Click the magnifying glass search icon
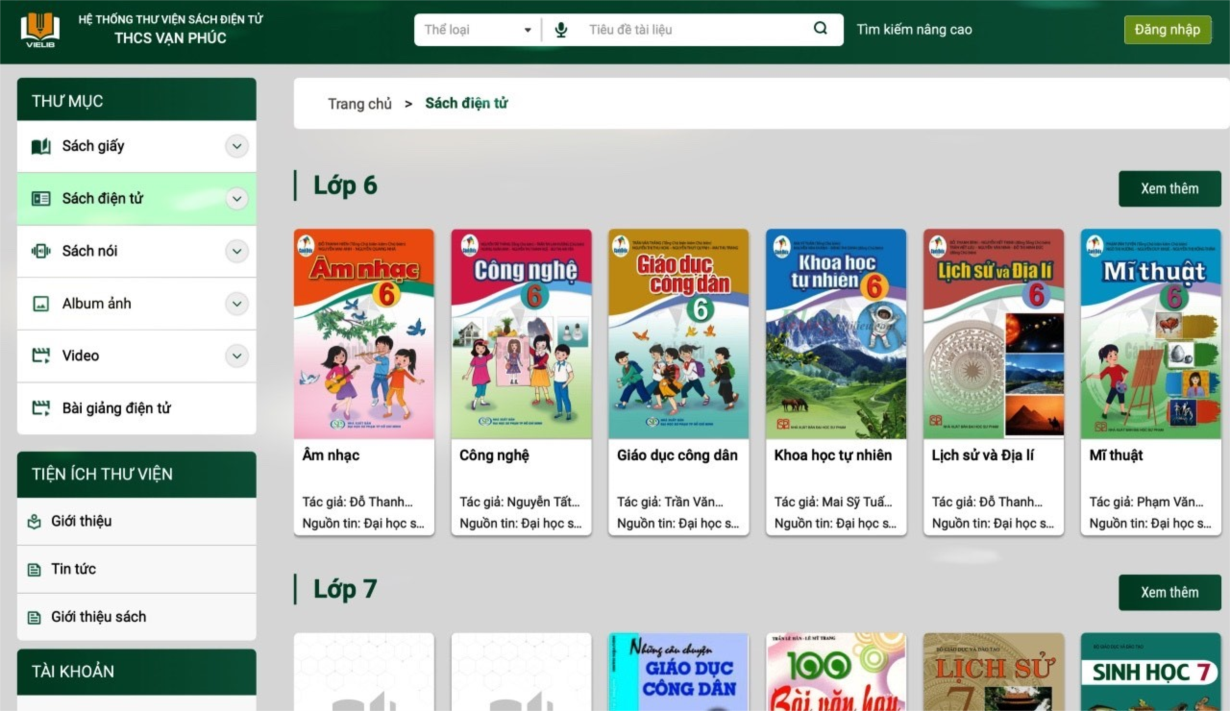 [820, 29]
